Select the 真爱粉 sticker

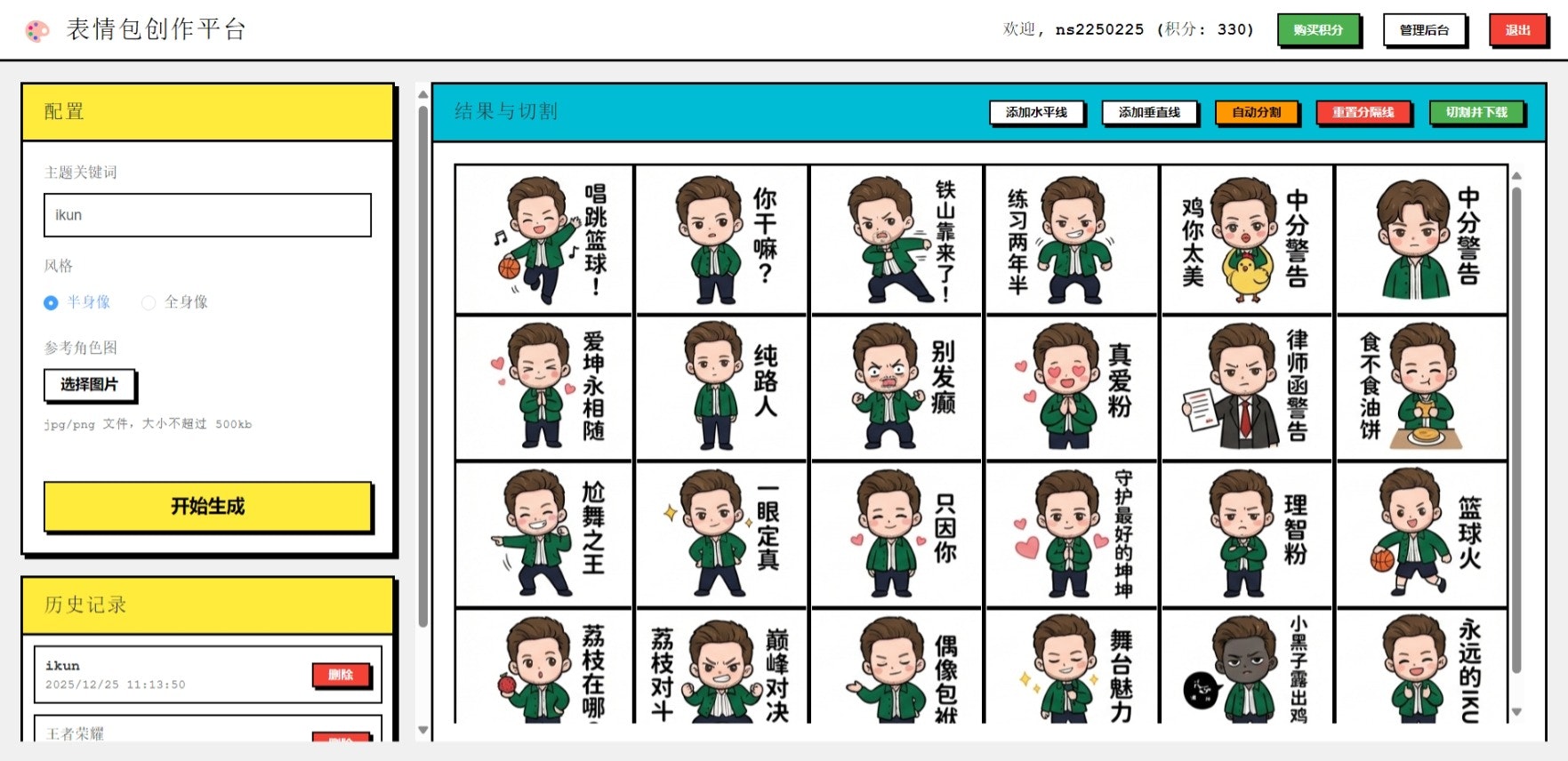point(1072,388)
